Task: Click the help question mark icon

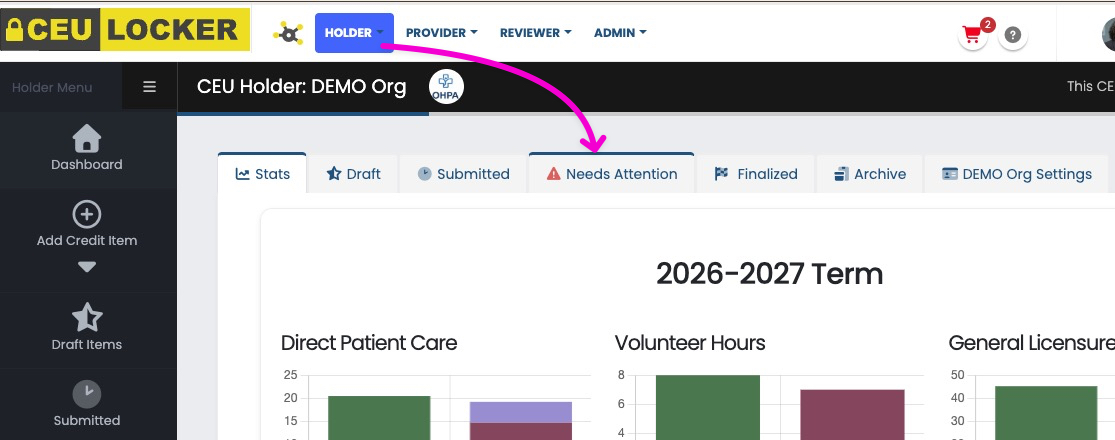Action: (1013, 35)
